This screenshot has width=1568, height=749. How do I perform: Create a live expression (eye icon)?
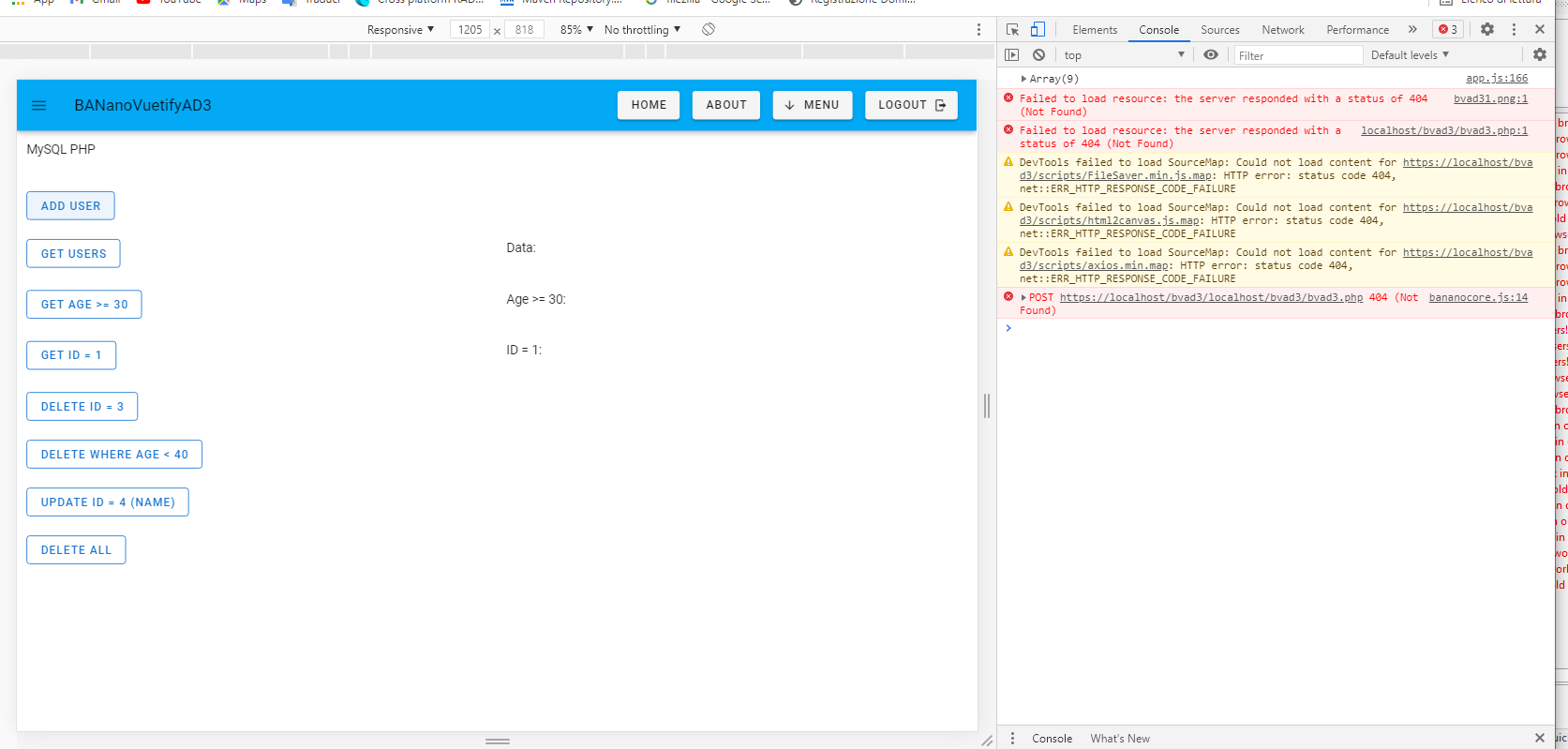click(x=1211, y=54)
